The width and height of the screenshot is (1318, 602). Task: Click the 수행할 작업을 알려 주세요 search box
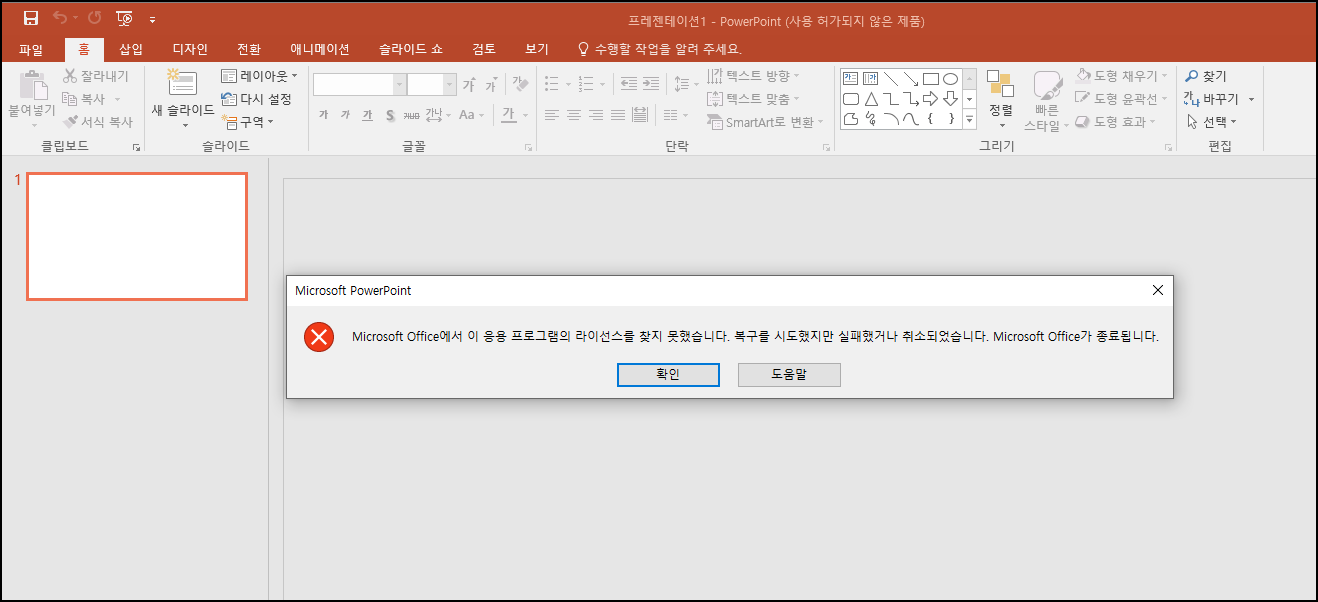coord(660,49)
